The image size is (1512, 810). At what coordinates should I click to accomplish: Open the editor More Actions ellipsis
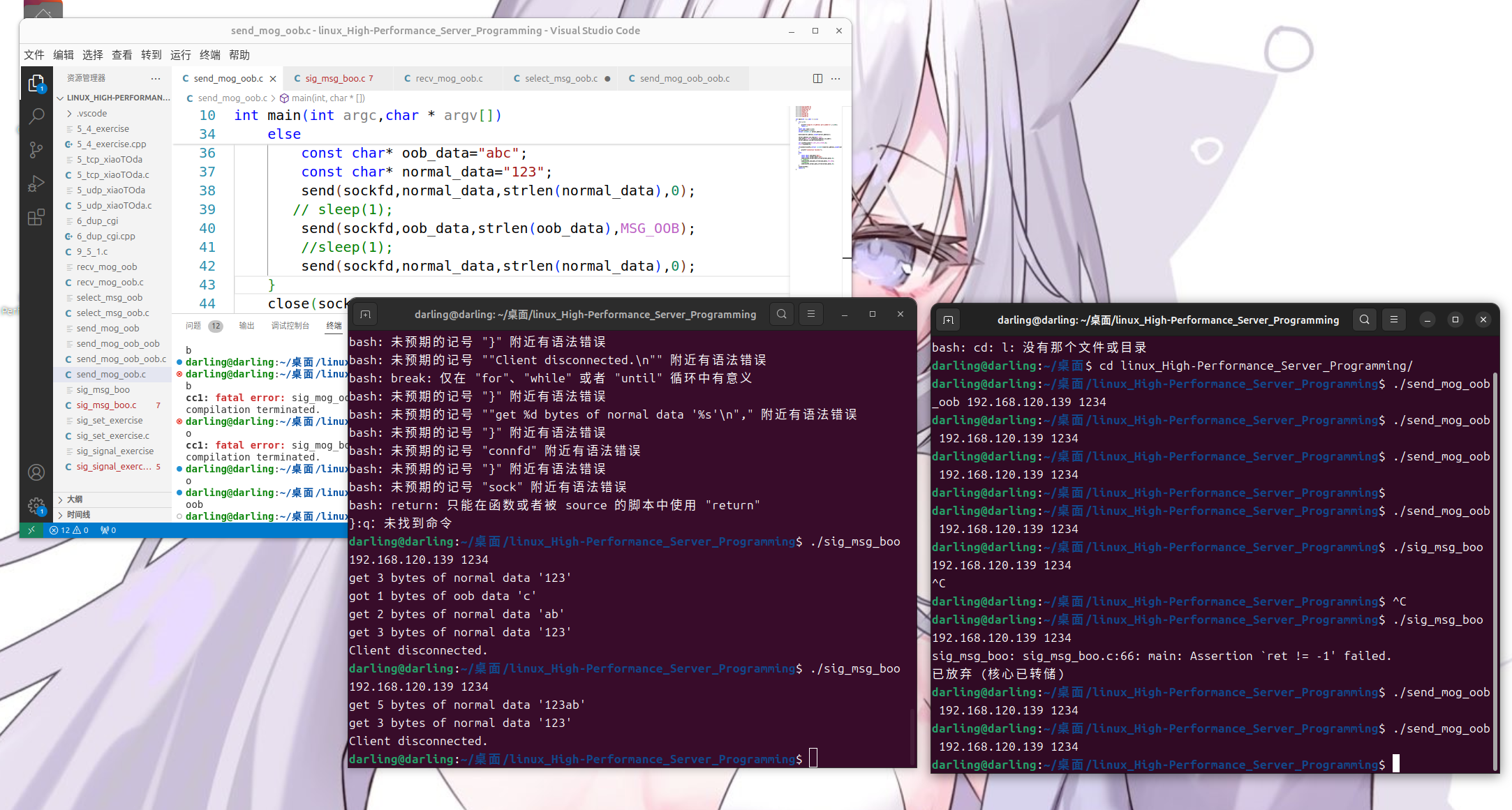pos(836,78)
